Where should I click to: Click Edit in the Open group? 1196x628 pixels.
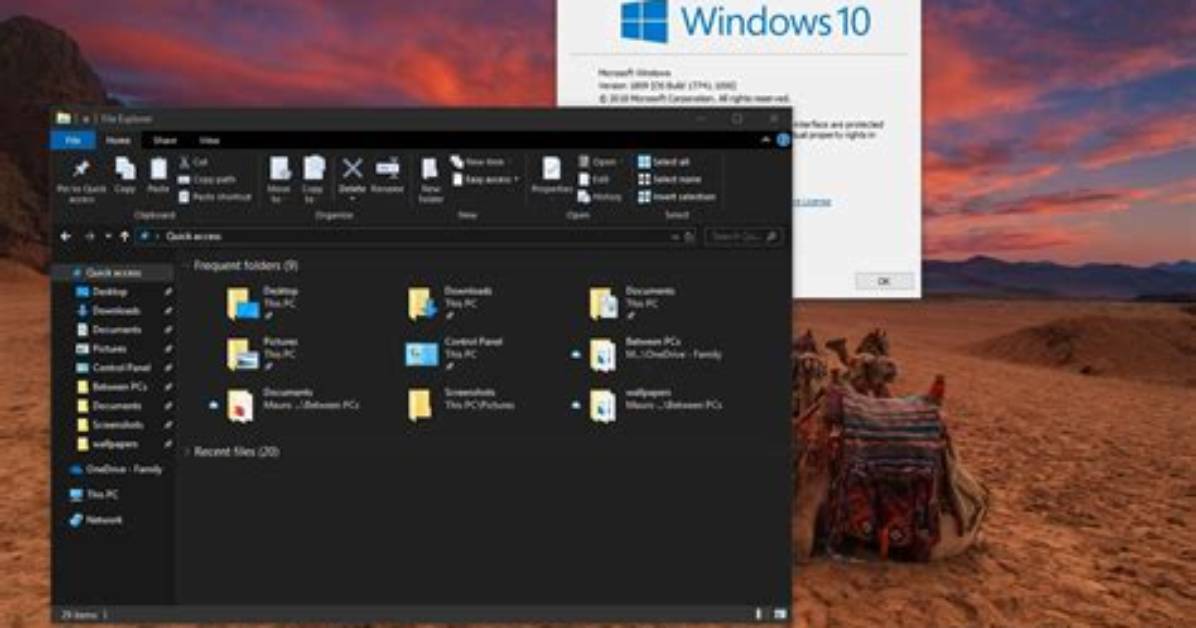594,179
